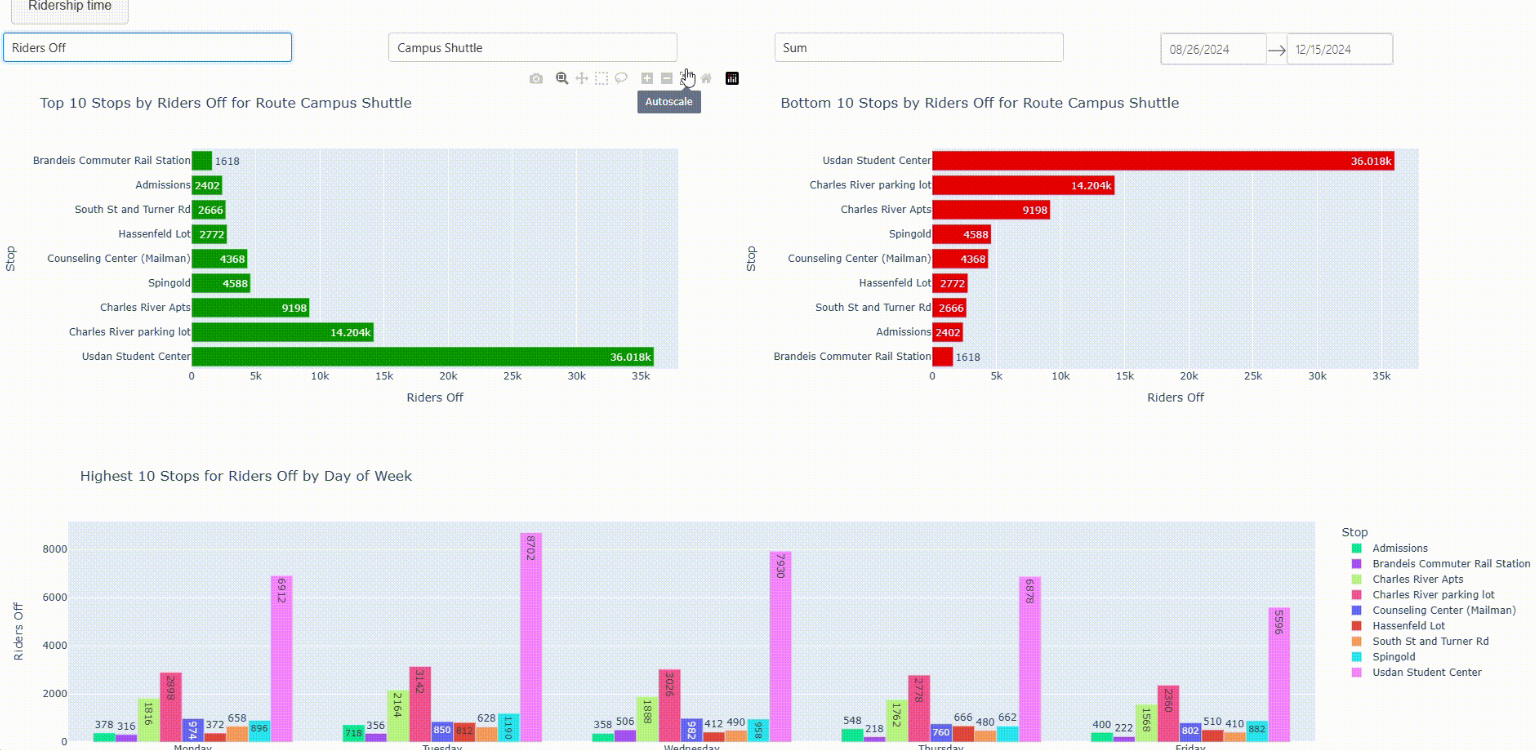Activate the Pan tool
This screenshot has width=1536, height=750.
pos(581,78)
